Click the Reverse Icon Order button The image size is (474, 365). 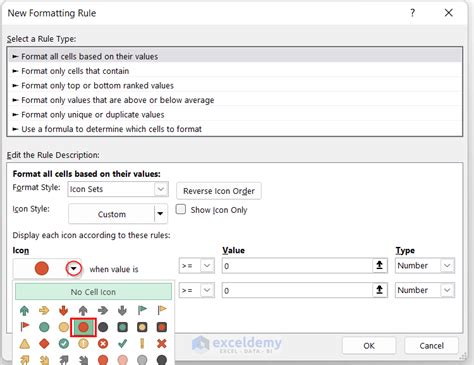pos(219,191)
